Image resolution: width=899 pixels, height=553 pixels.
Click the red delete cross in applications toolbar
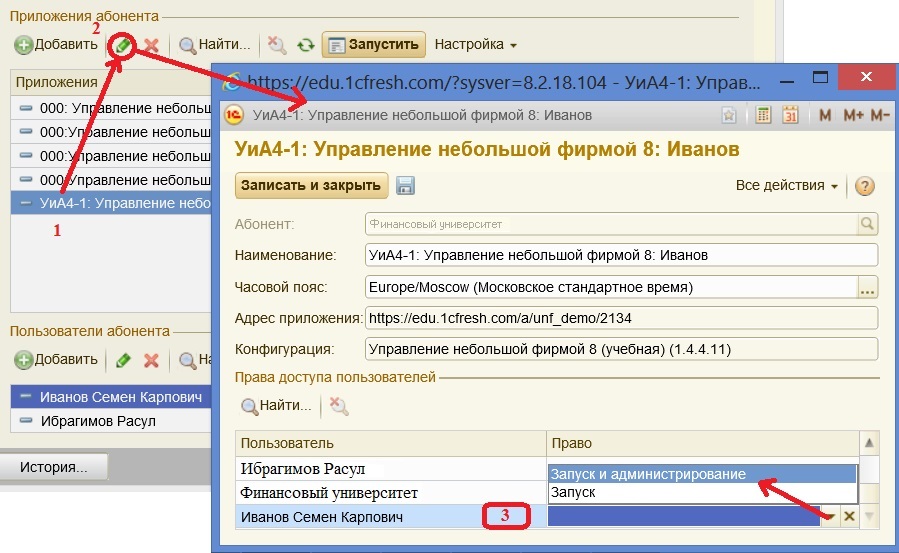[x=151, y=45]
